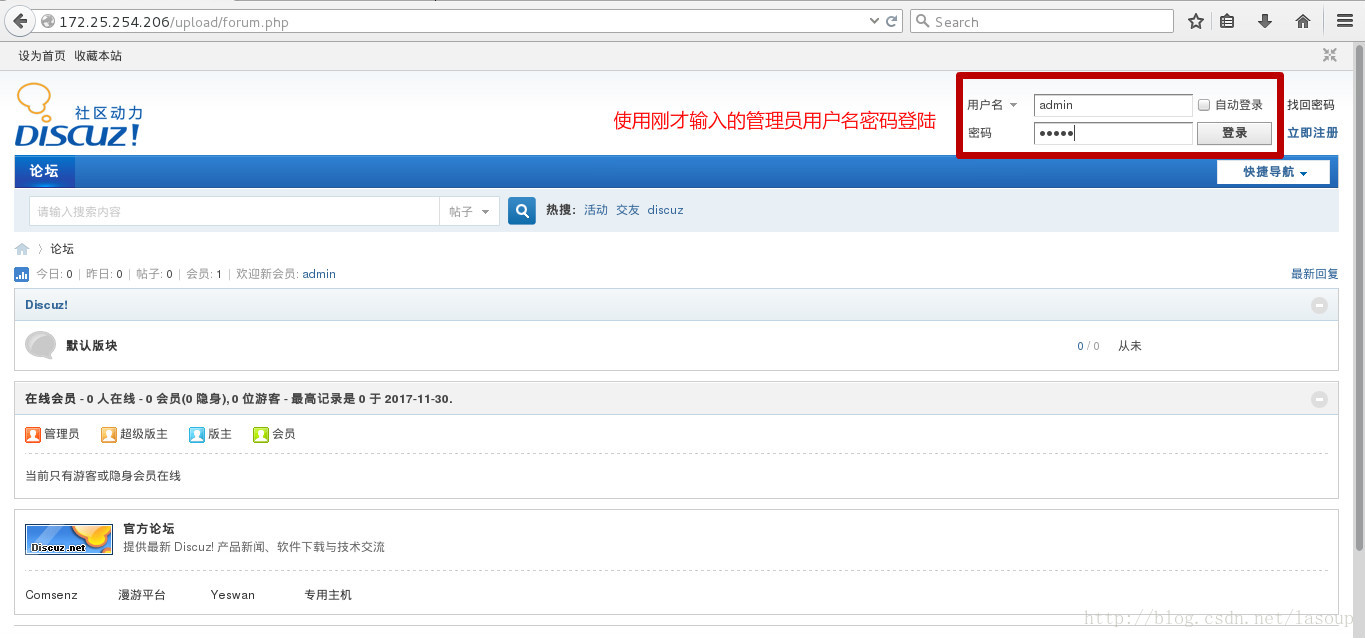Click the Discuz! category header link
Screen dimensions: 1365x638
pos(46,305)
